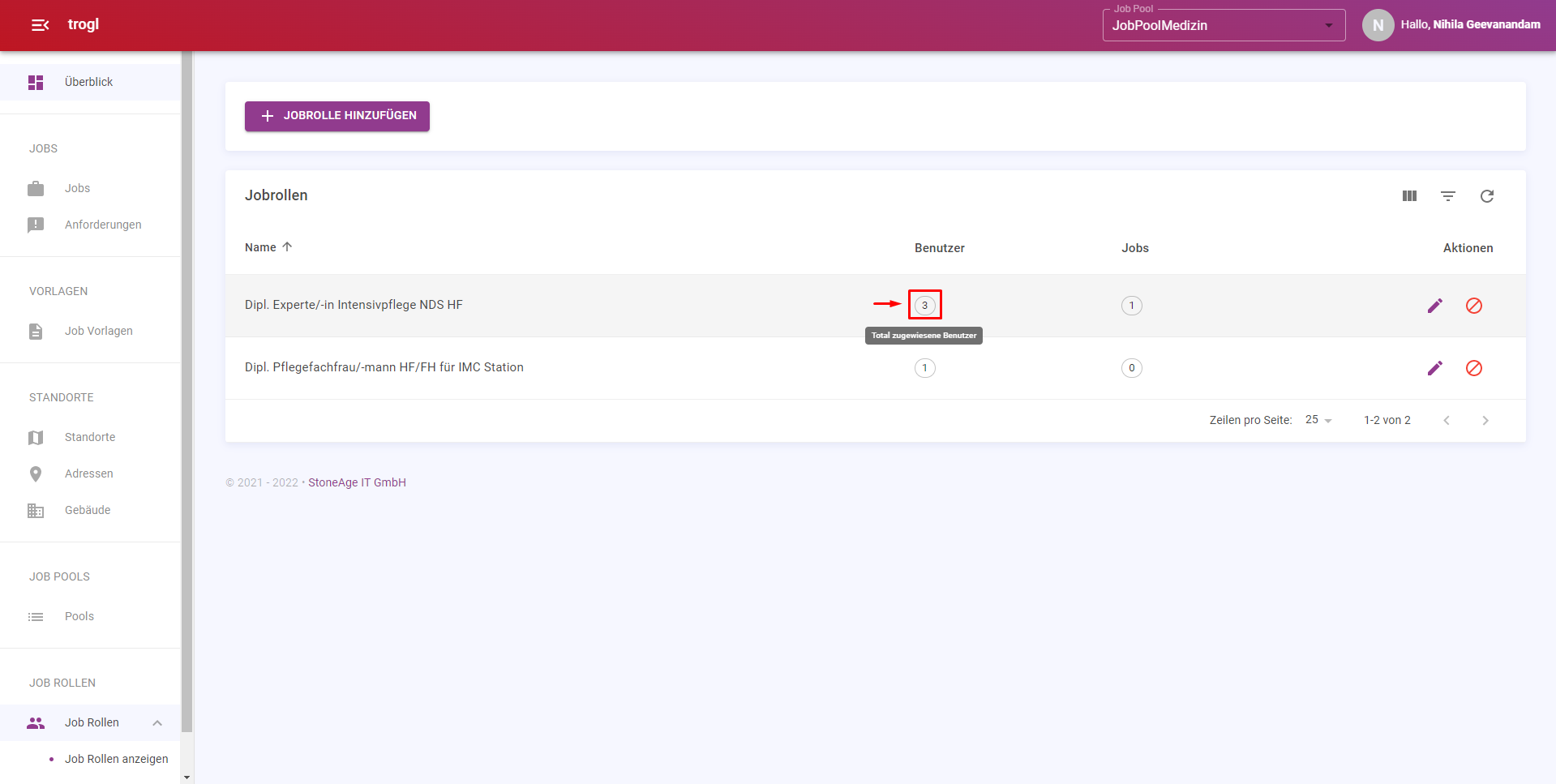Click the Pools list icon
Image resolution: width=1556 pixels, height=784 pixels.
click(36, 616)
